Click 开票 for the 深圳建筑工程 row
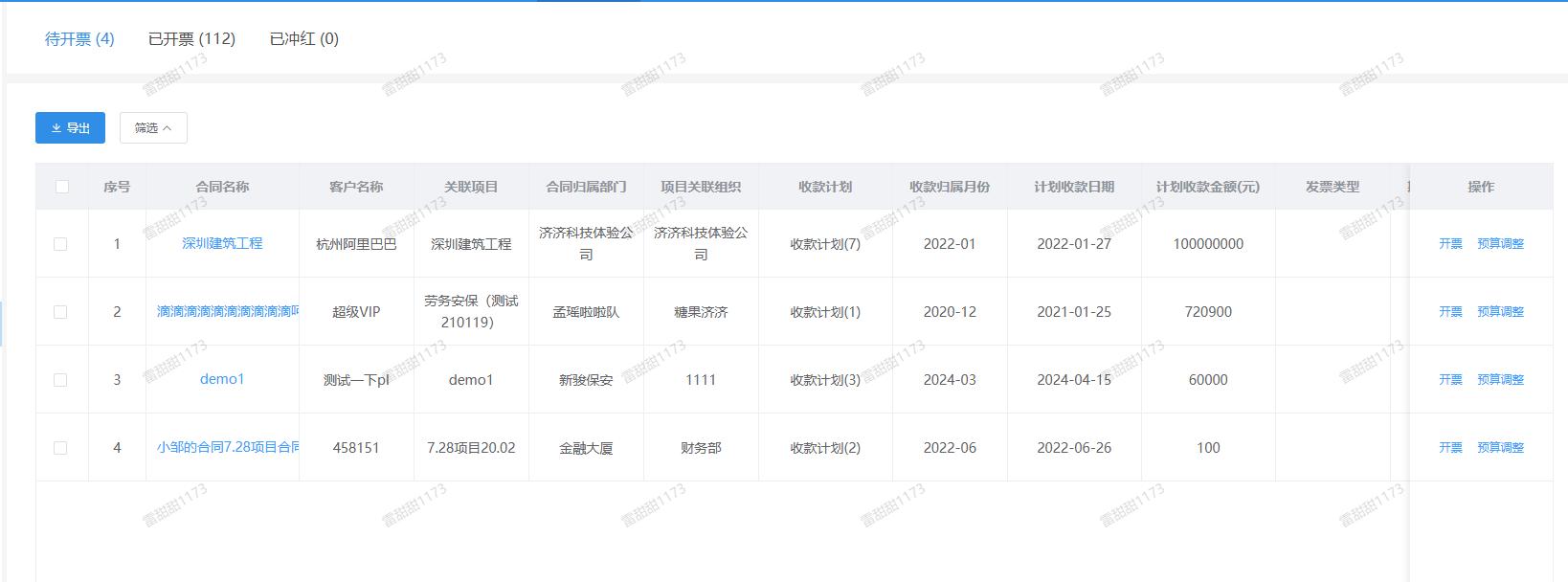 pyautogui.click(x=1450, y=244)
